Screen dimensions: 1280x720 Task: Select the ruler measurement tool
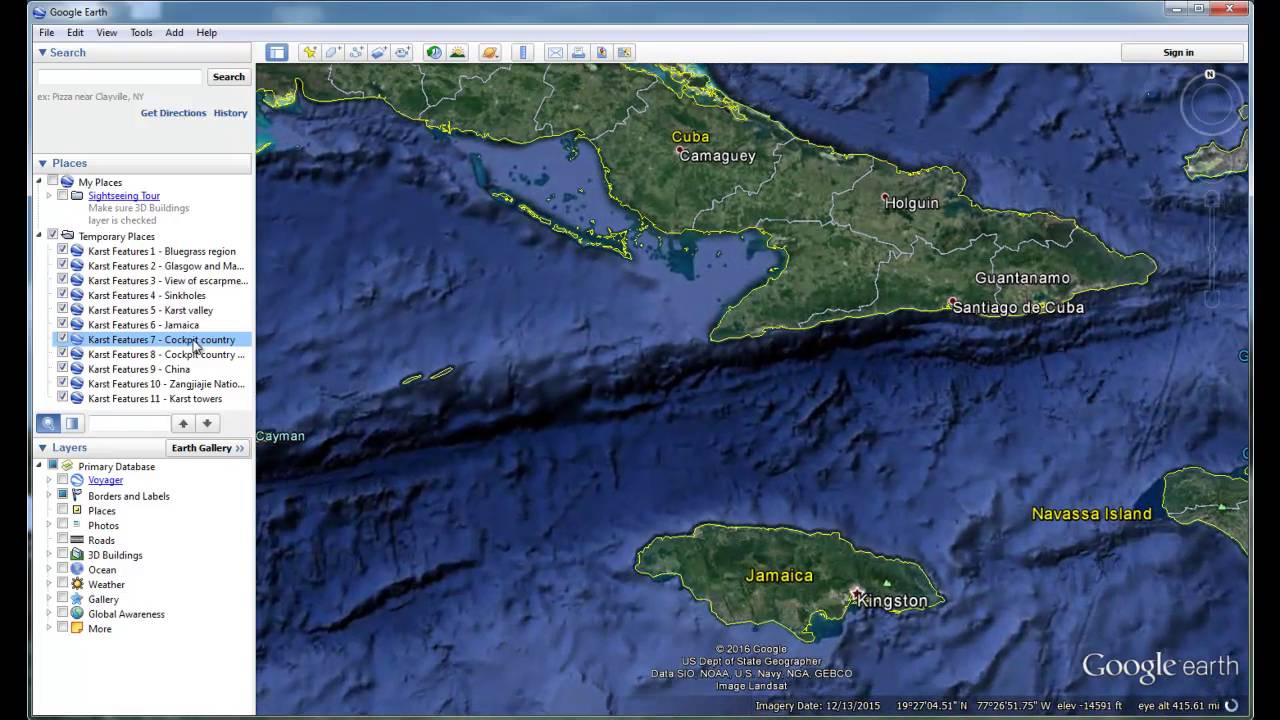pos(522,53)
